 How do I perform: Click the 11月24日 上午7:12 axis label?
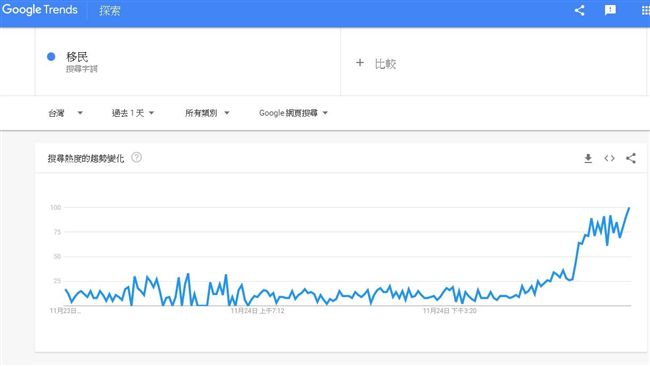(x=257, y=310)
